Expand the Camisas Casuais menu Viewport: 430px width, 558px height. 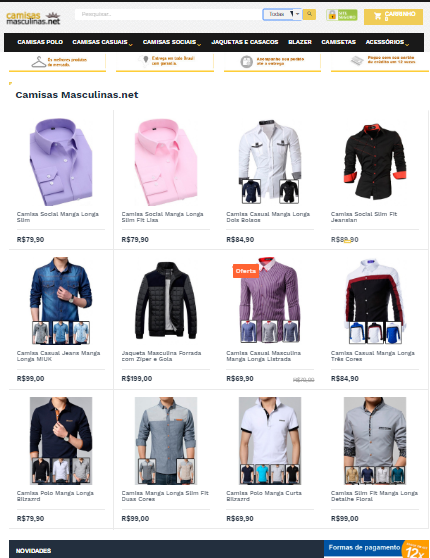(x=102, y=42)
